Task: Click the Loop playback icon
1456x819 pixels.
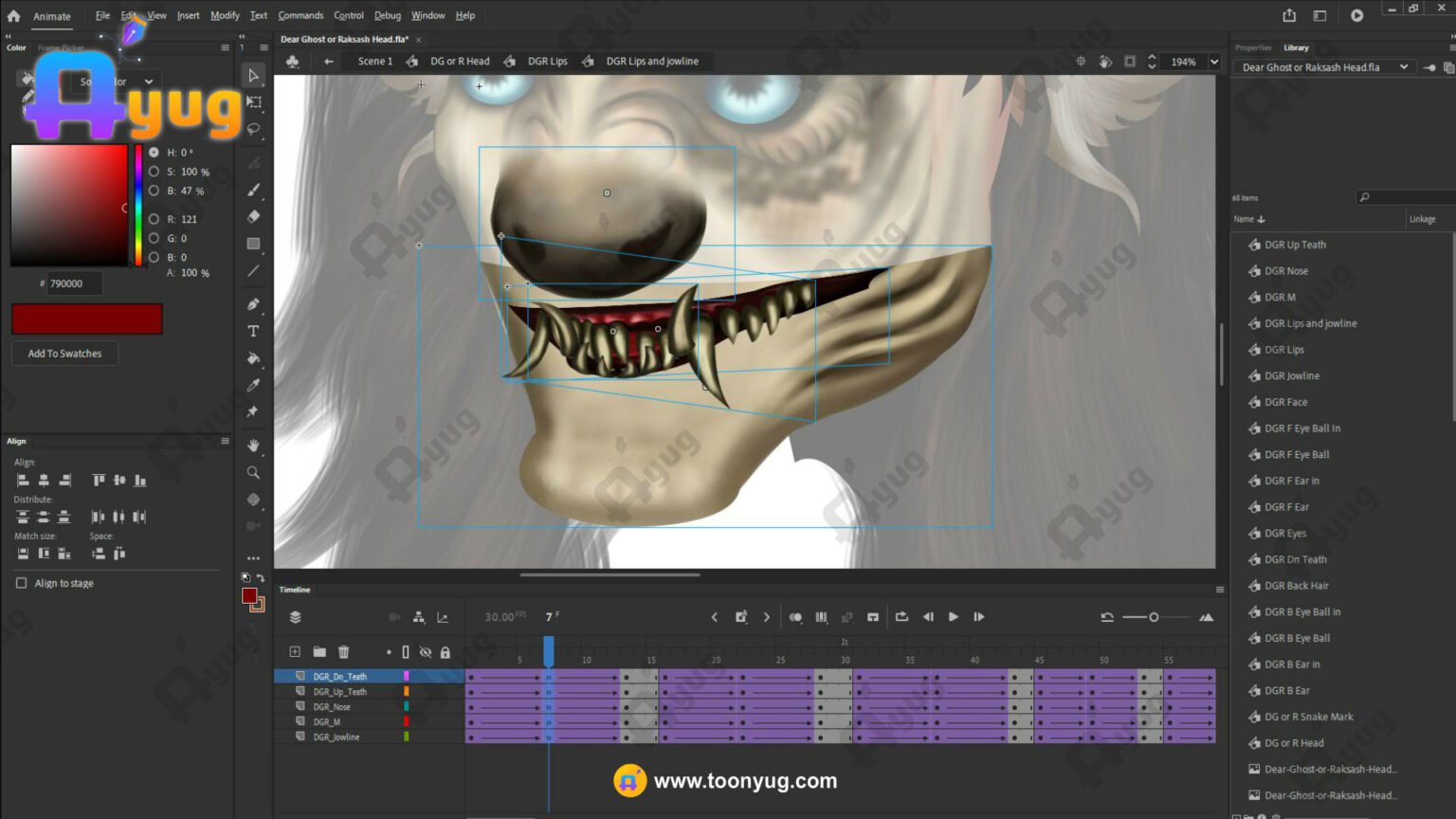Action: [901, 617]
